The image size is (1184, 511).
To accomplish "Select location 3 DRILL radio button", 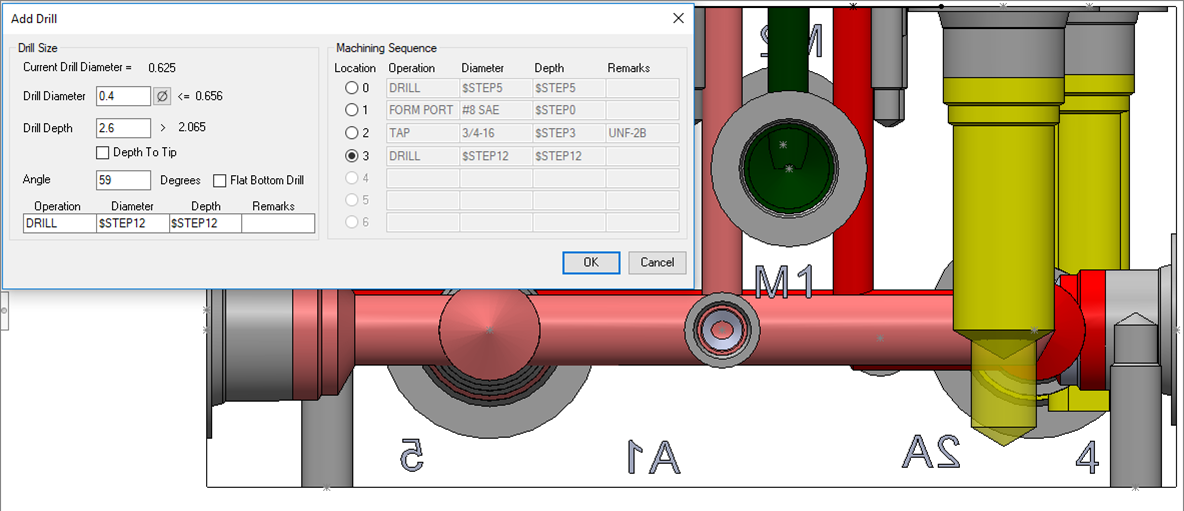I will click(x=351, y=156).
